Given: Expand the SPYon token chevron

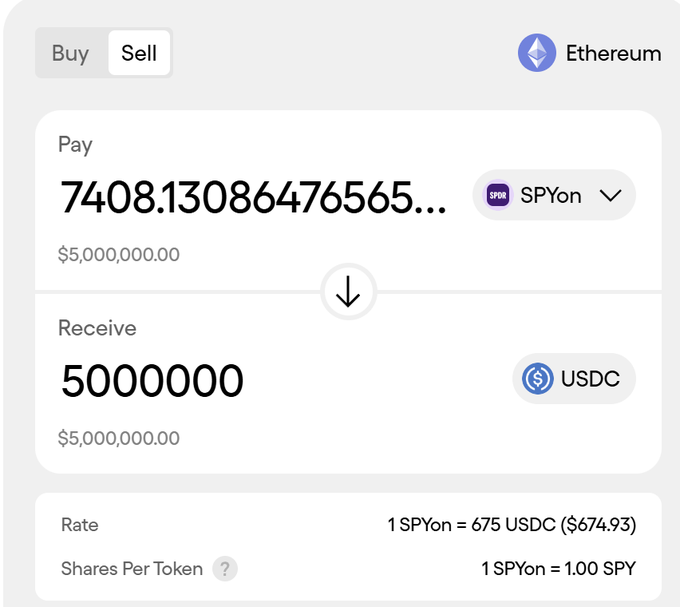Looking at the screenshot, I should [610, 195].
